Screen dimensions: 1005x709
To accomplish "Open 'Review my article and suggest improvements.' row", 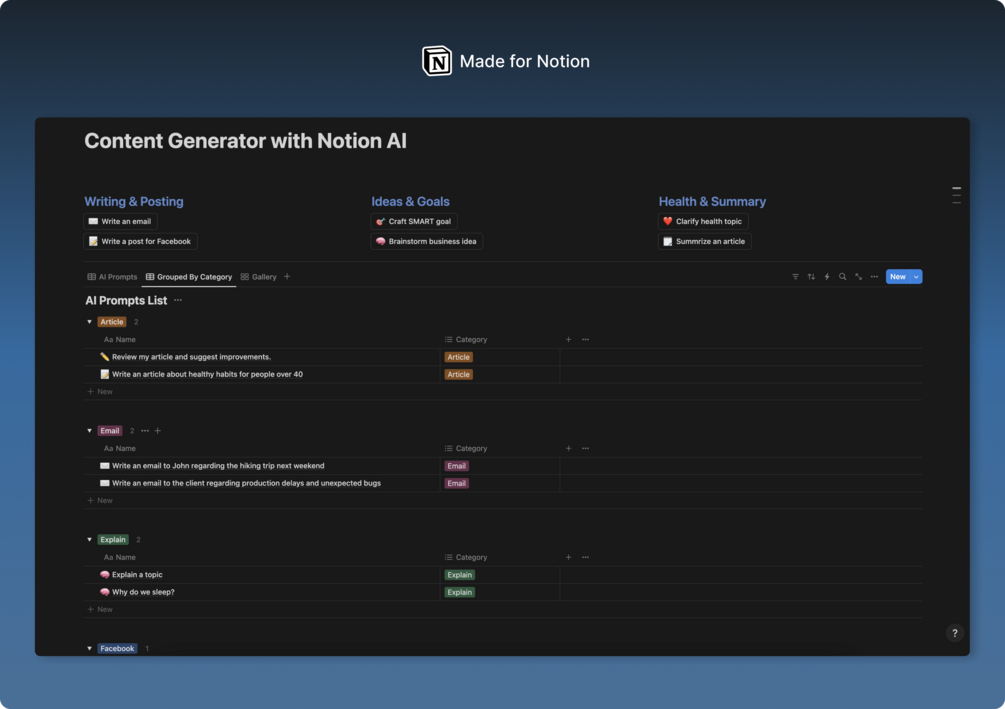I will point(192,357).
